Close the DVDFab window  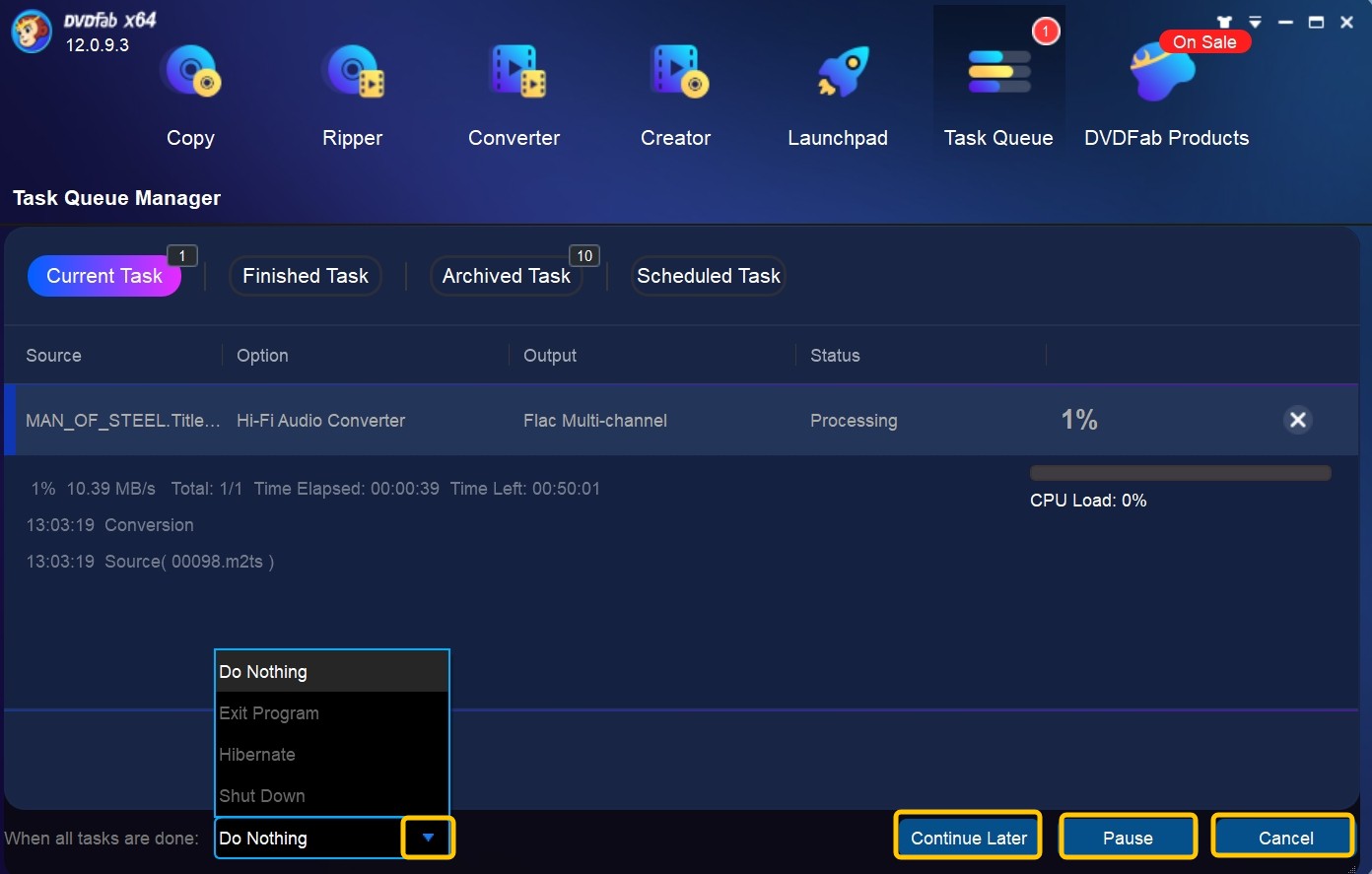pos(1346,22)
